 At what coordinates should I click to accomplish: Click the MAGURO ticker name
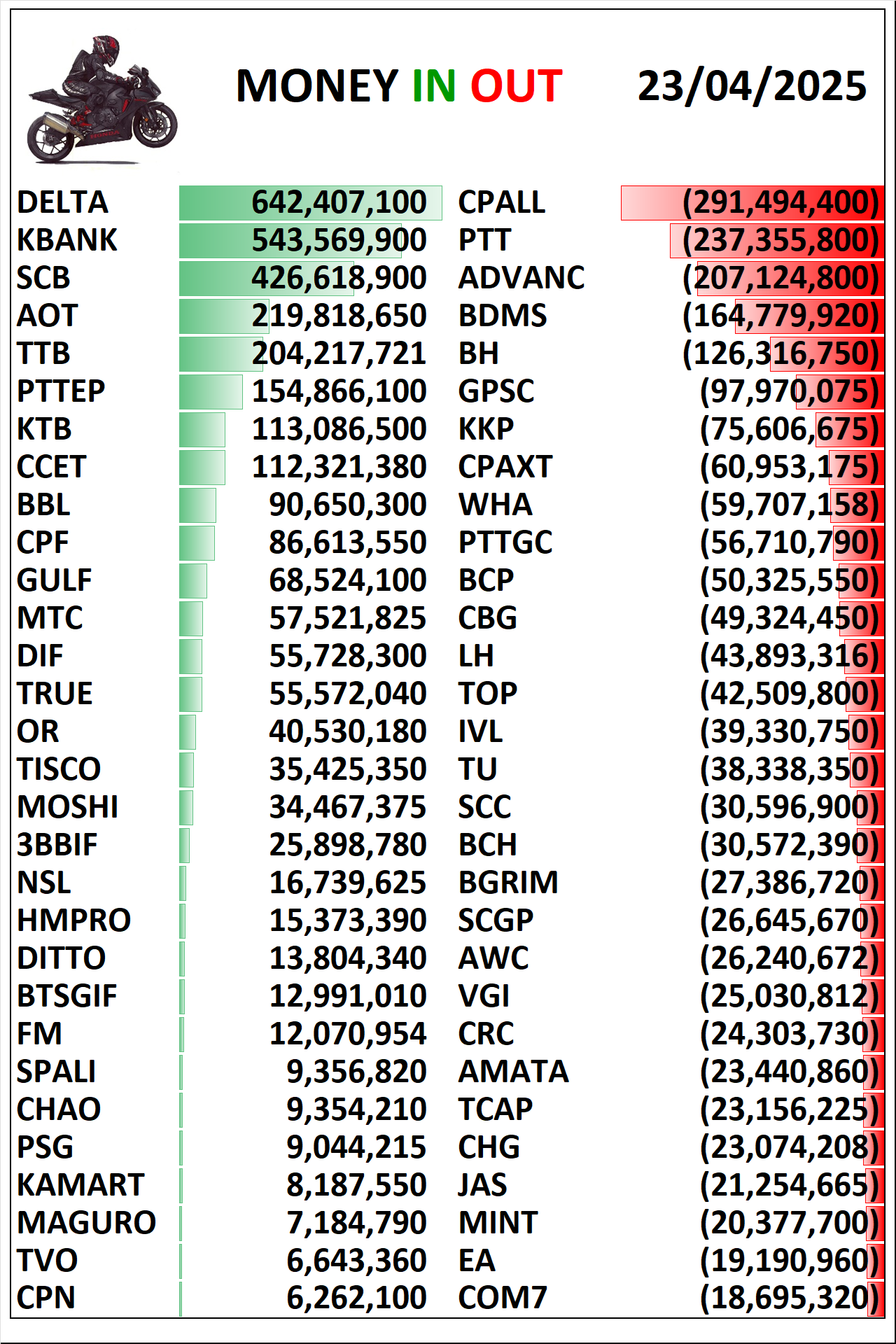87,1223
